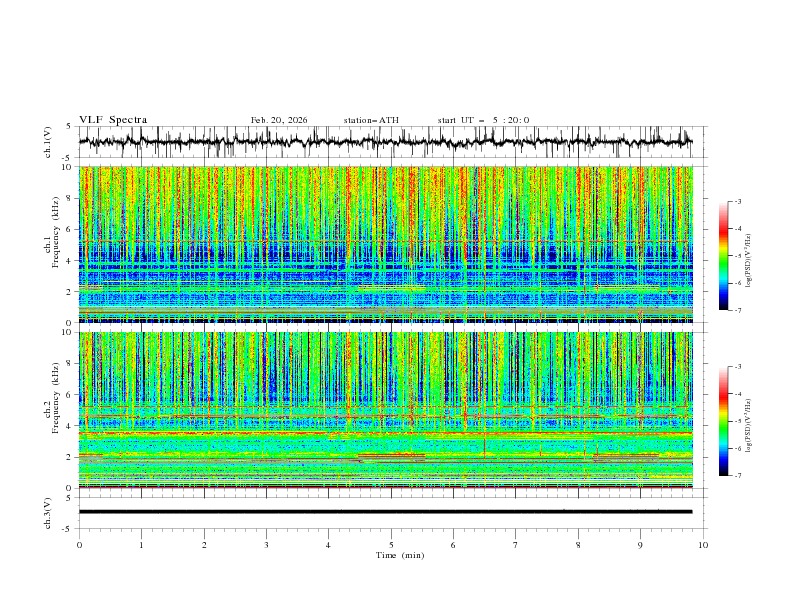
Task: Click the "-4" tick on lower color bar
Action: [738, 394]
